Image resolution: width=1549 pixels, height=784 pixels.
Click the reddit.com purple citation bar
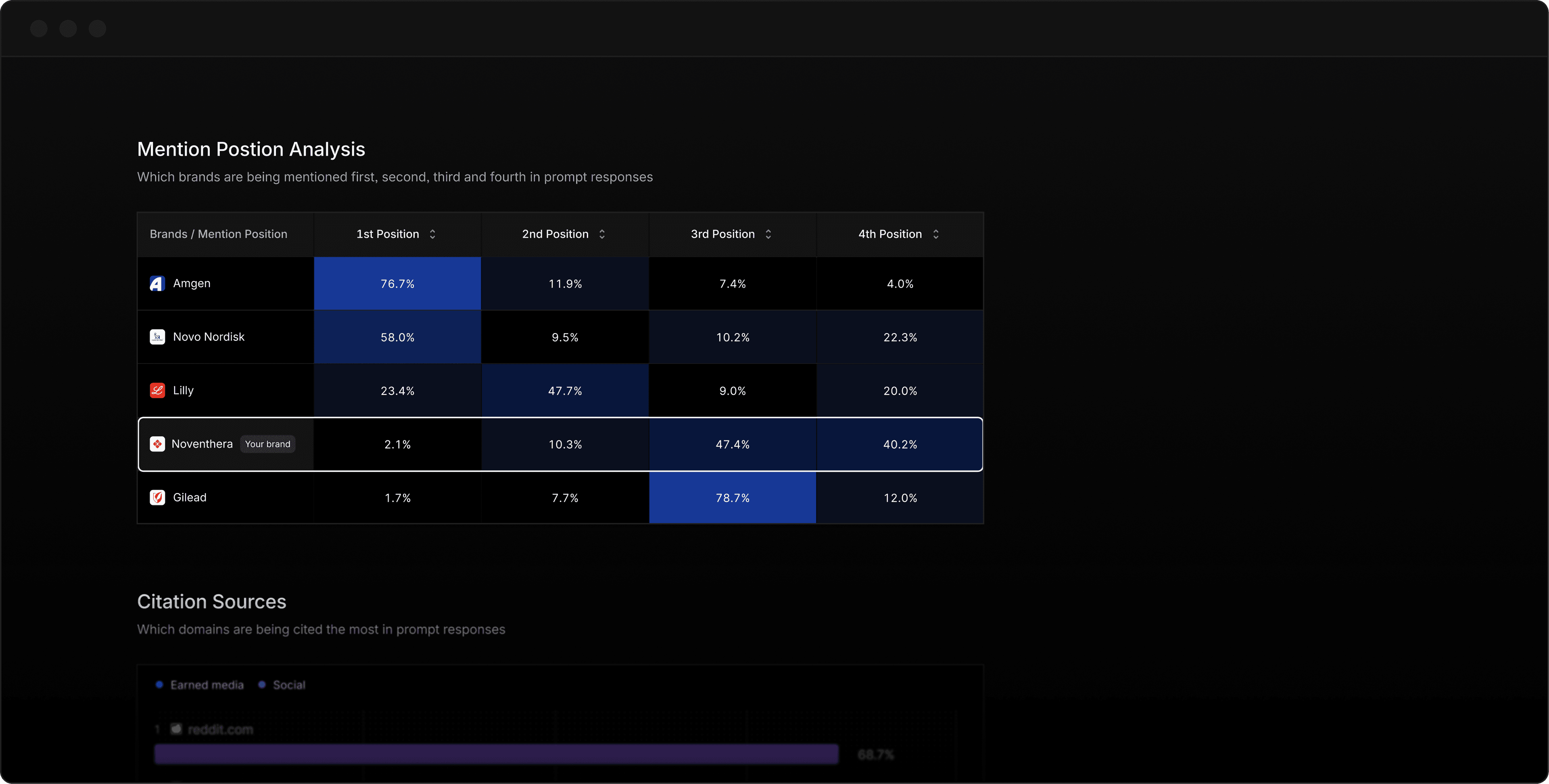(496, 754)
